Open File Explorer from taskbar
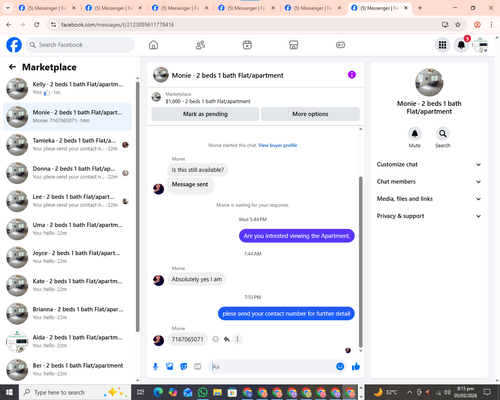The image size is (500, 400). coord(217,392)
